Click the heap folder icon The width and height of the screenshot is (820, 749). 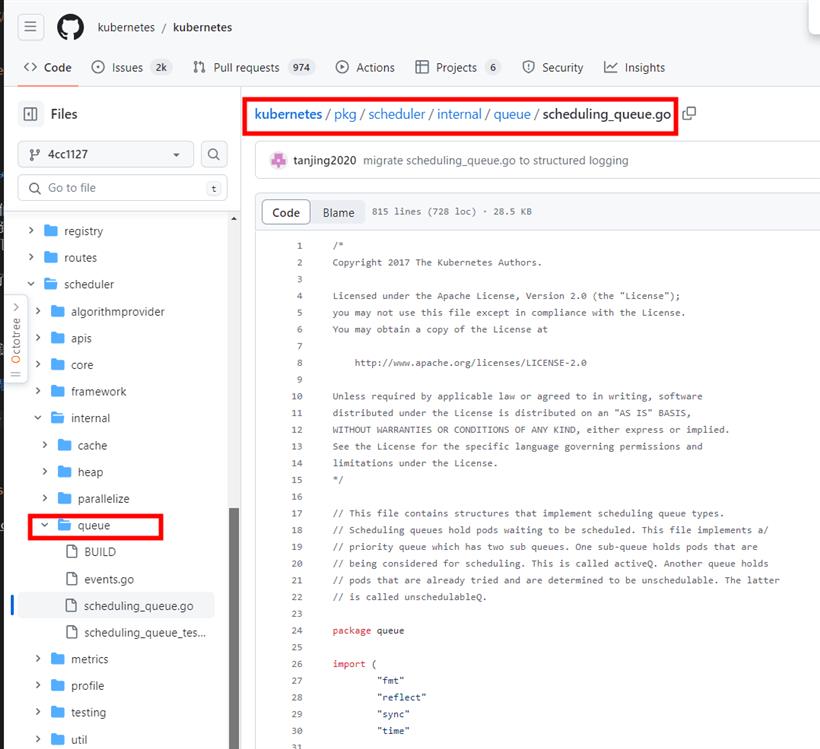coord(64,472)
